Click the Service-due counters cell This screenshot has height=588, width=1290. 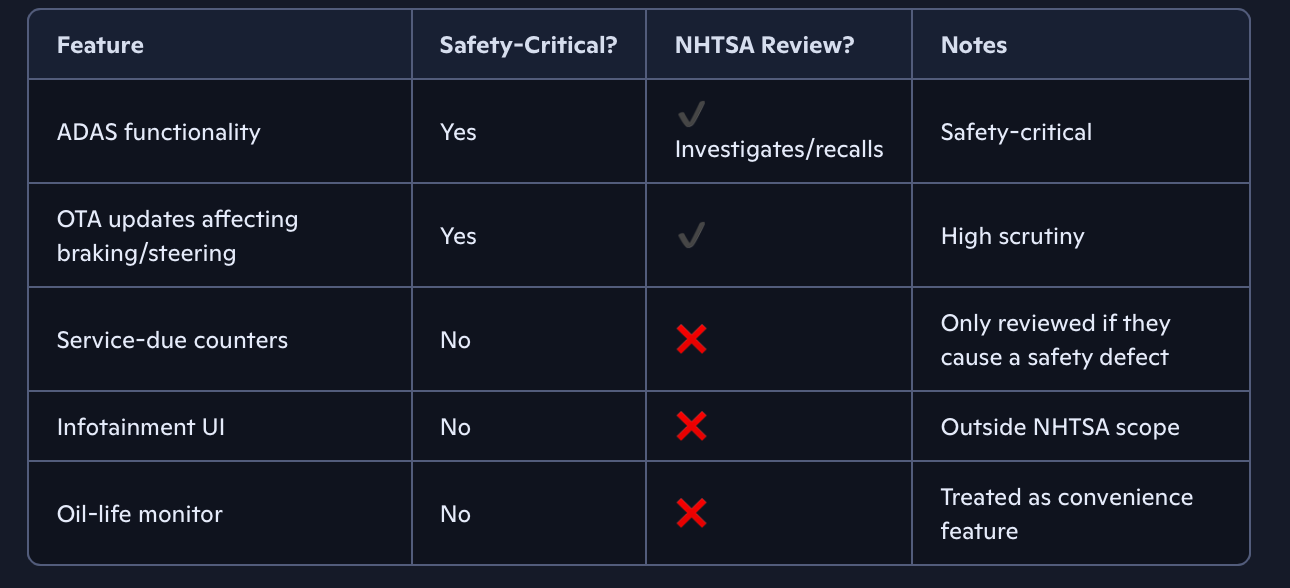point(172,340)
